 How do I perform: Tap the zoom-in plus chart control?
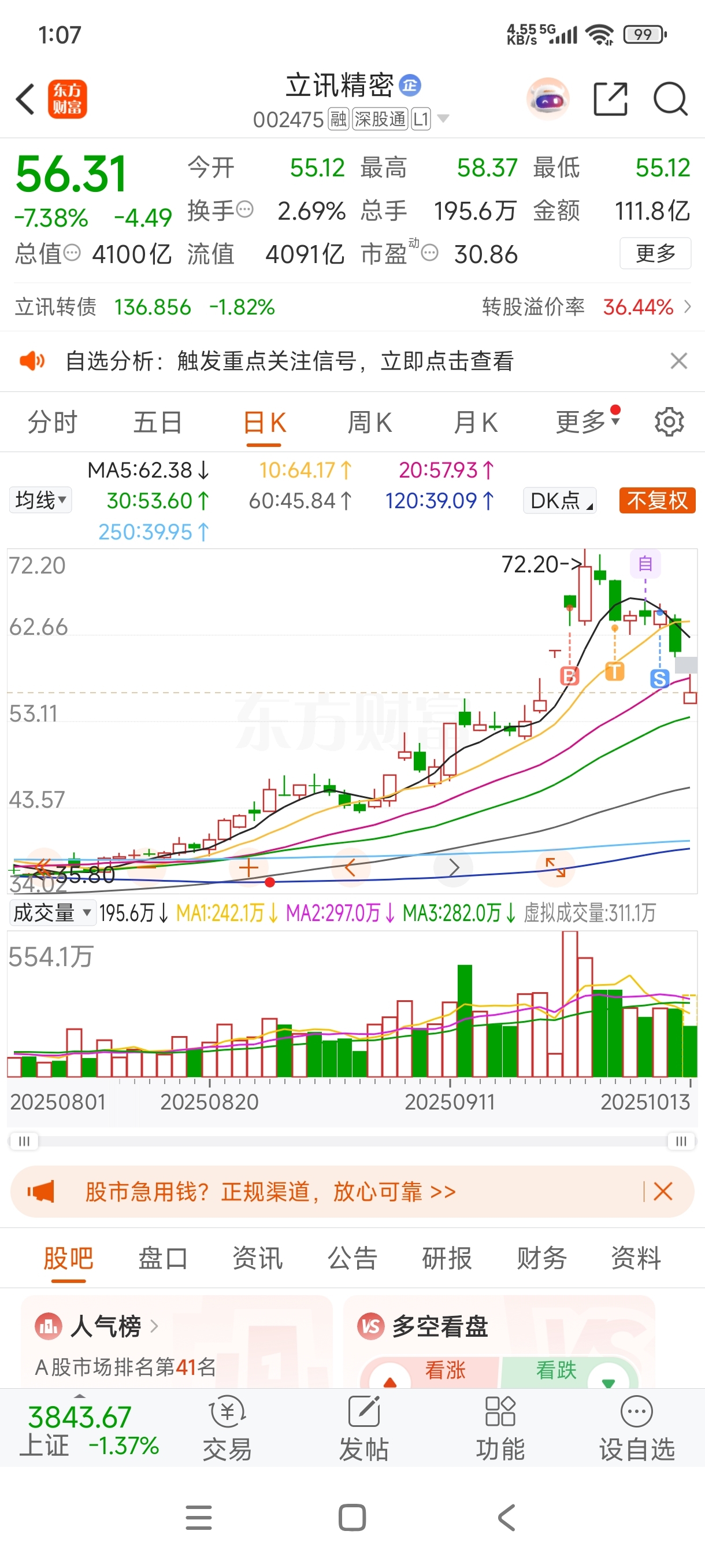(249, 867)
